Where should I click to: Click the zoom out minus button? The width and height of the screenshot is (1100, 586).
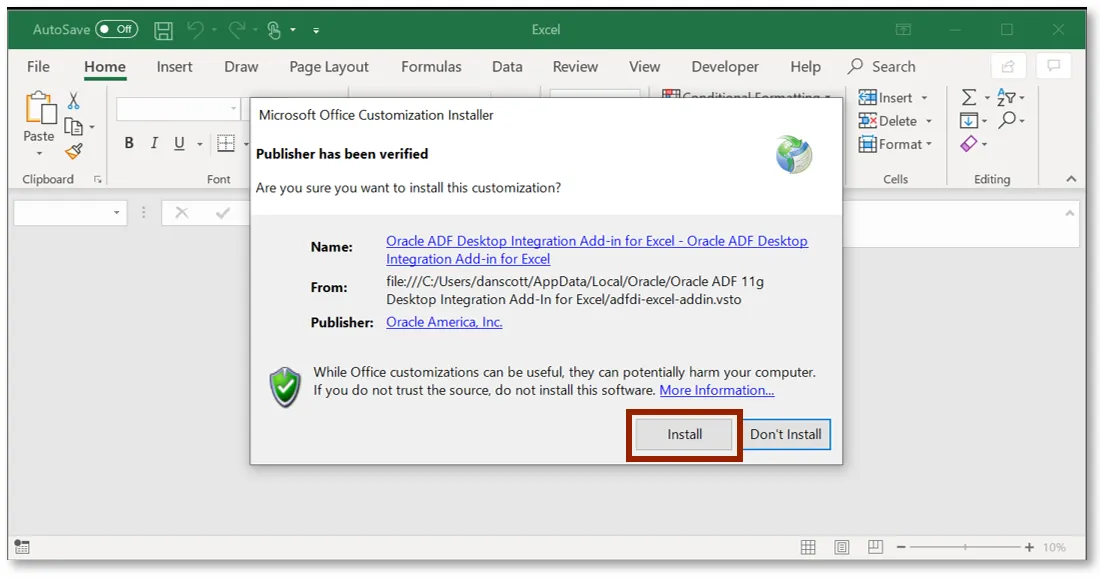point(901,547)
